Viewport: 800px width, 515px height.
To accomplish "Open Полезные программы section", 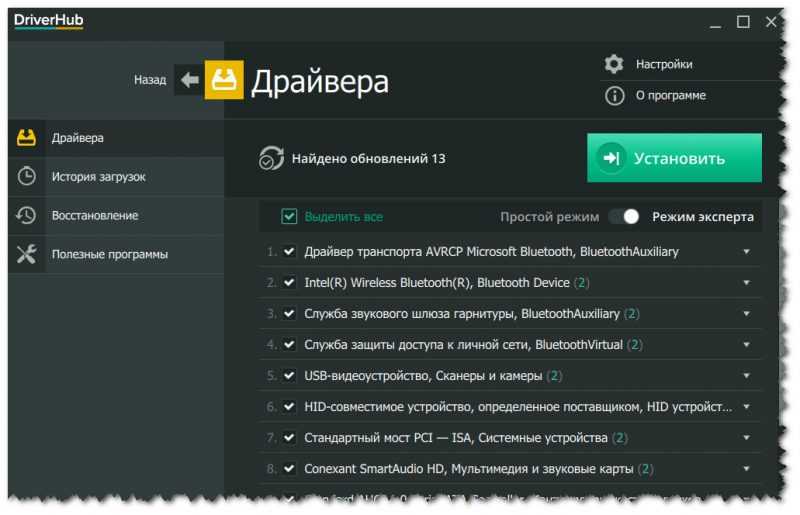I will coord(116,254).
